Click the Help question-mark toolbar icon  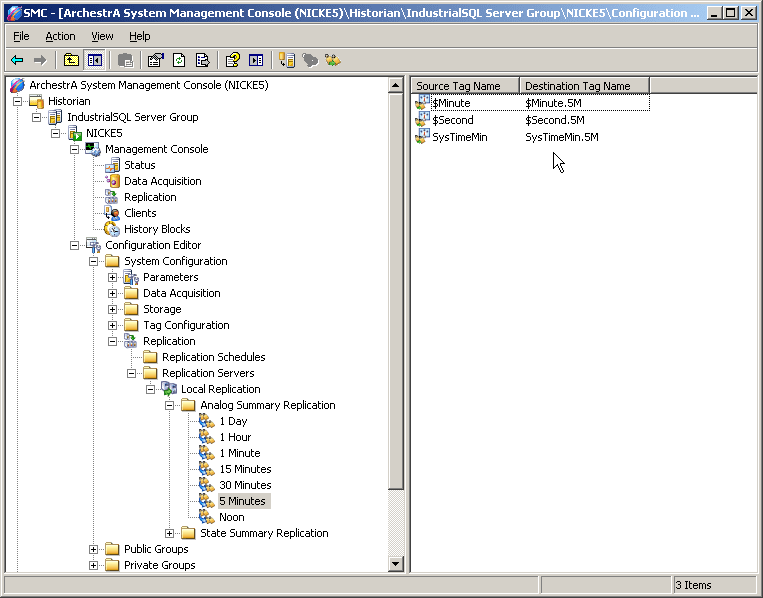[x=233, y=60]
